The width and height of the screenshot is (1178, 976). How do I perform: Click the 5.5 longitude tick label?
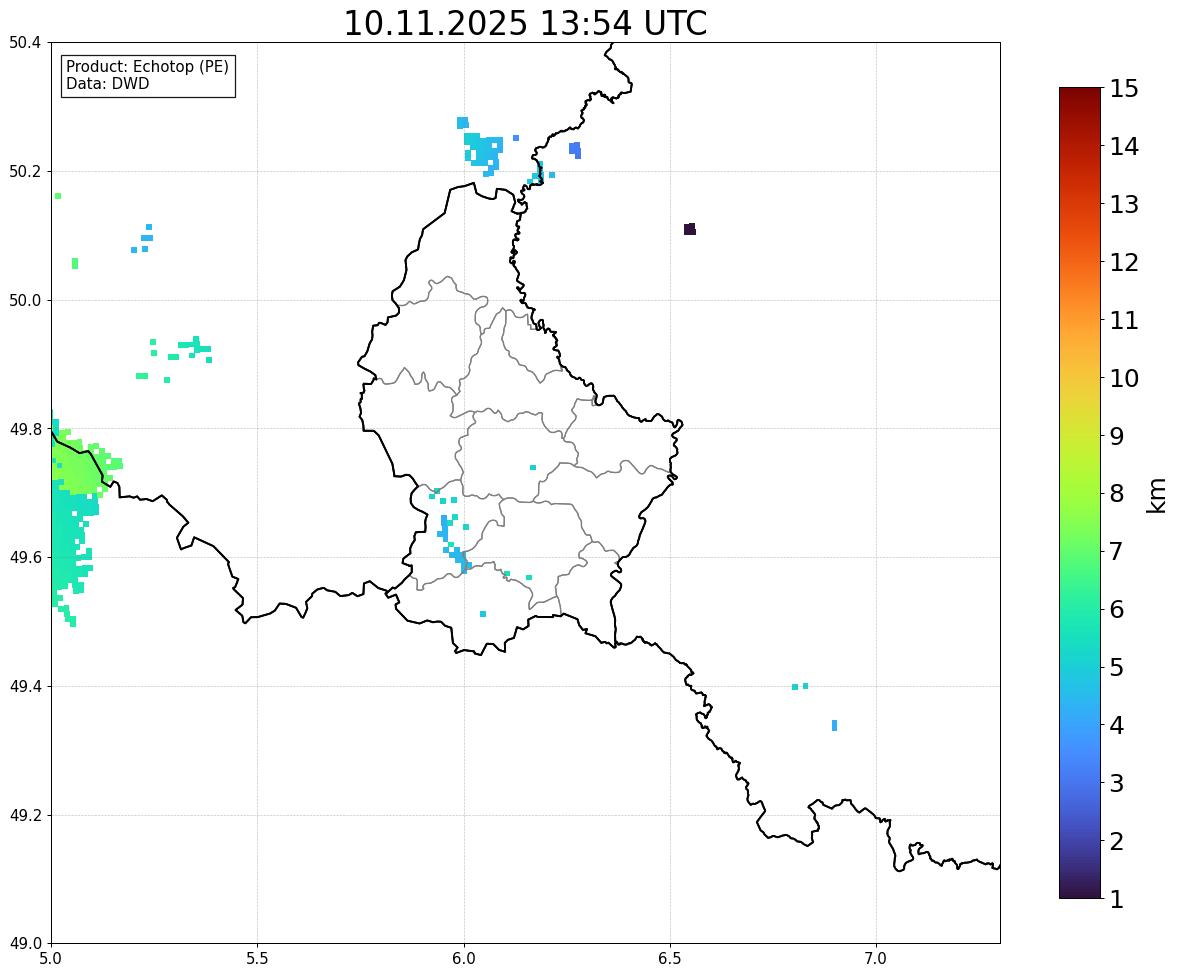coord(257,959)
